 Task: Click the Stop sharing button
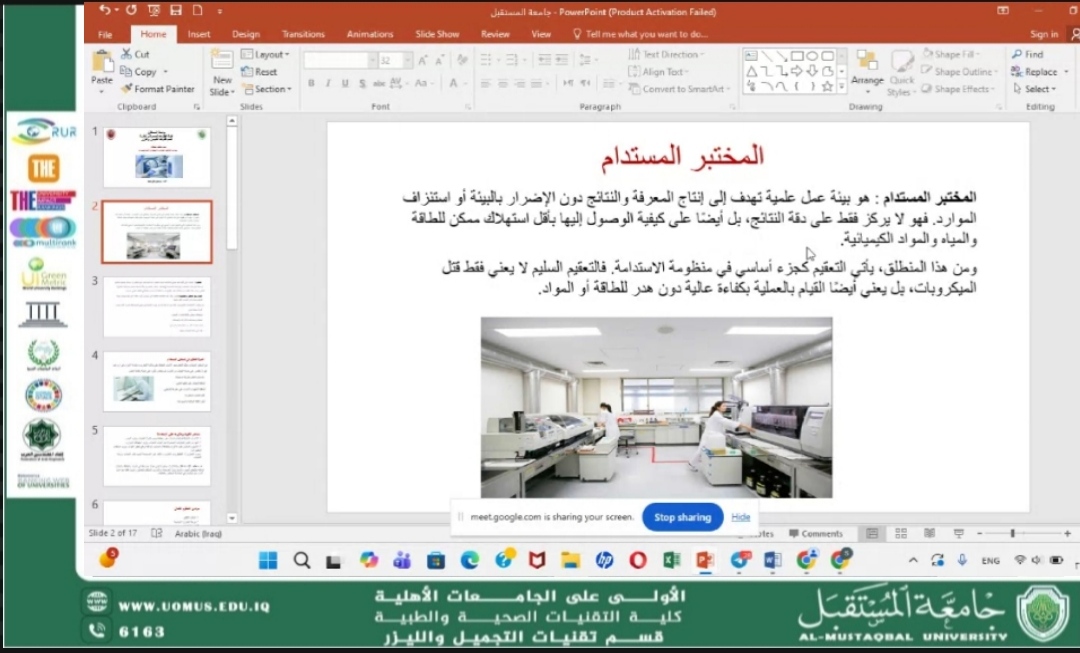(x=682, y=518)
